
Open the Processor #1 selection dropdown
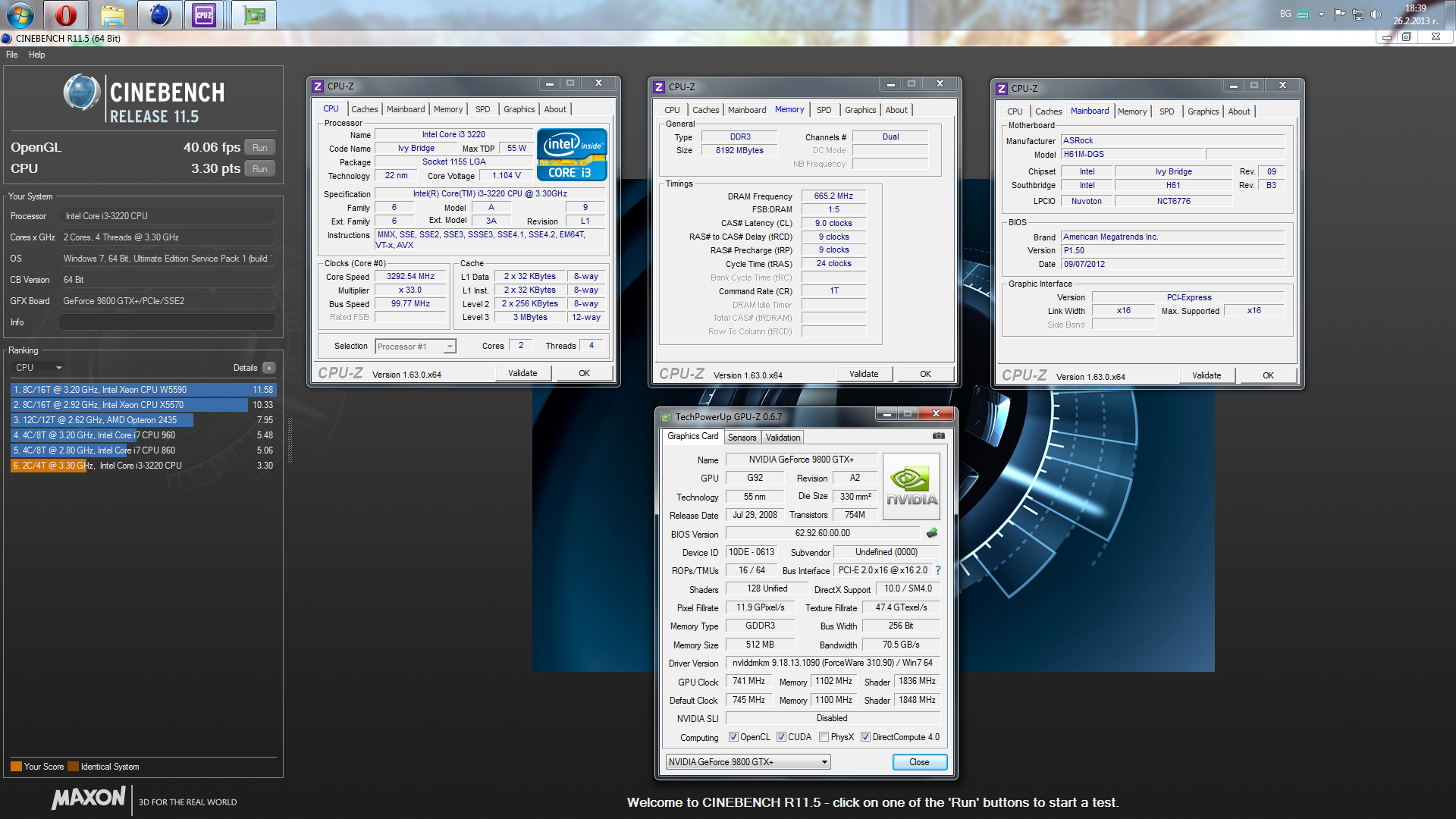(x=416, y=347)
